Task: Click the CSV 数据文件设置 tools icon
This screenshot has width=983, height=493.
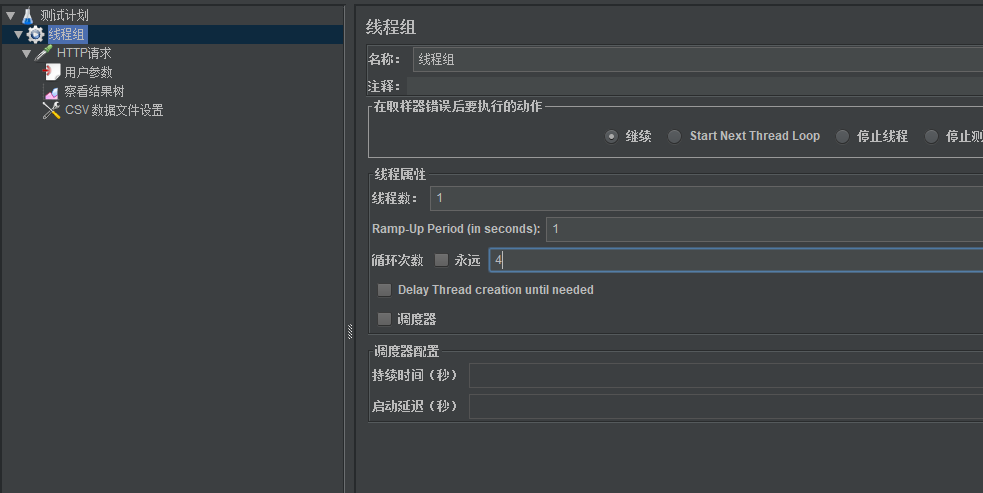Action: click(x=51, y=110)
